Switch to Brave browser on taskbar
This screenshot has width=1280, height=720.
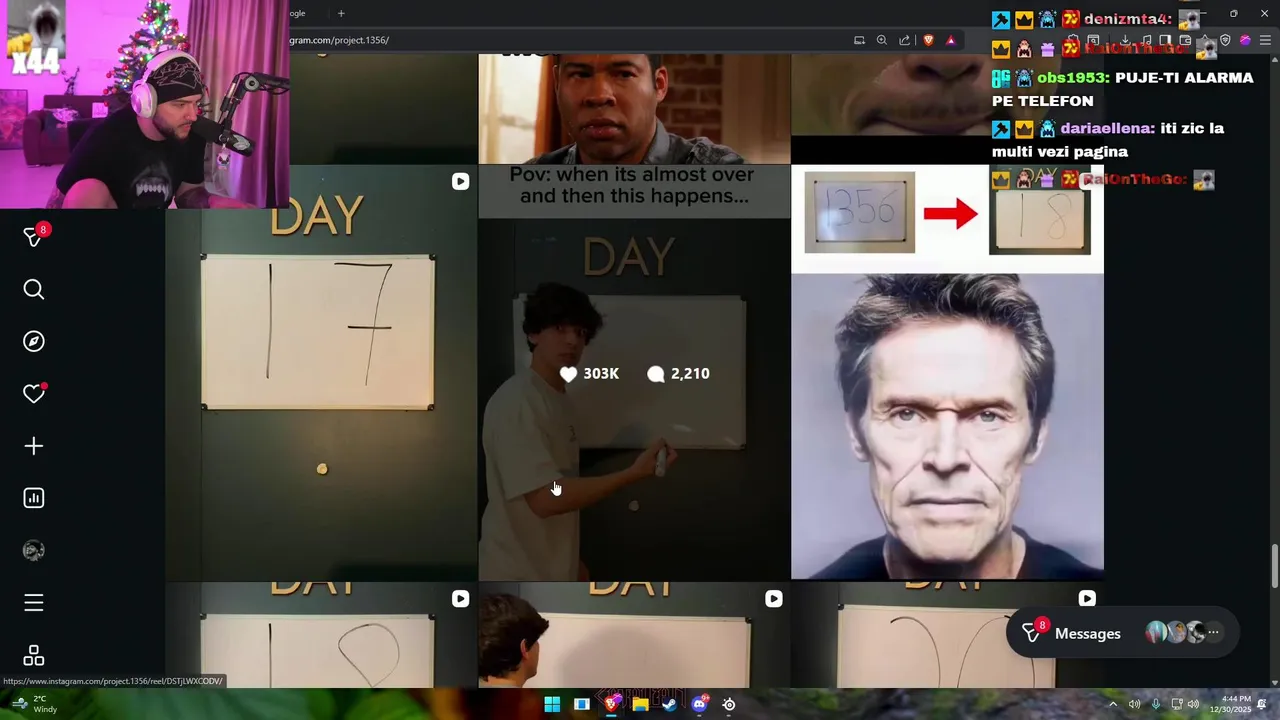pos(611,704)
